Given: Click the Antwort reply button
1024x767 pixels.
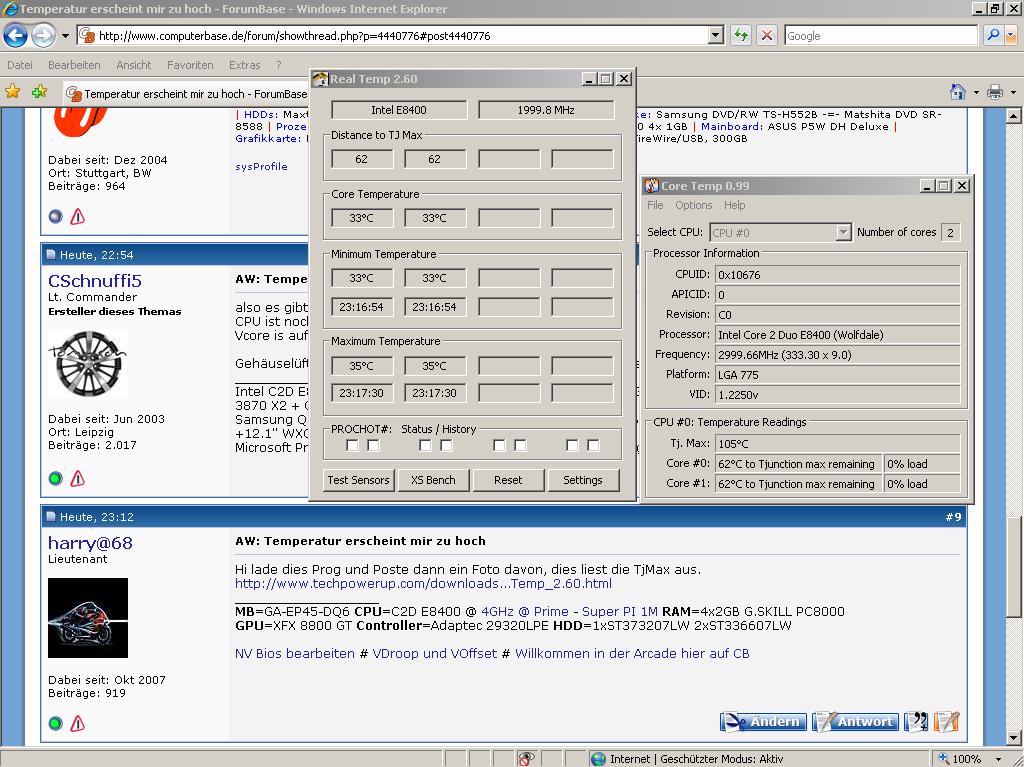Looking at the screenshot, I should coord(855,721).
